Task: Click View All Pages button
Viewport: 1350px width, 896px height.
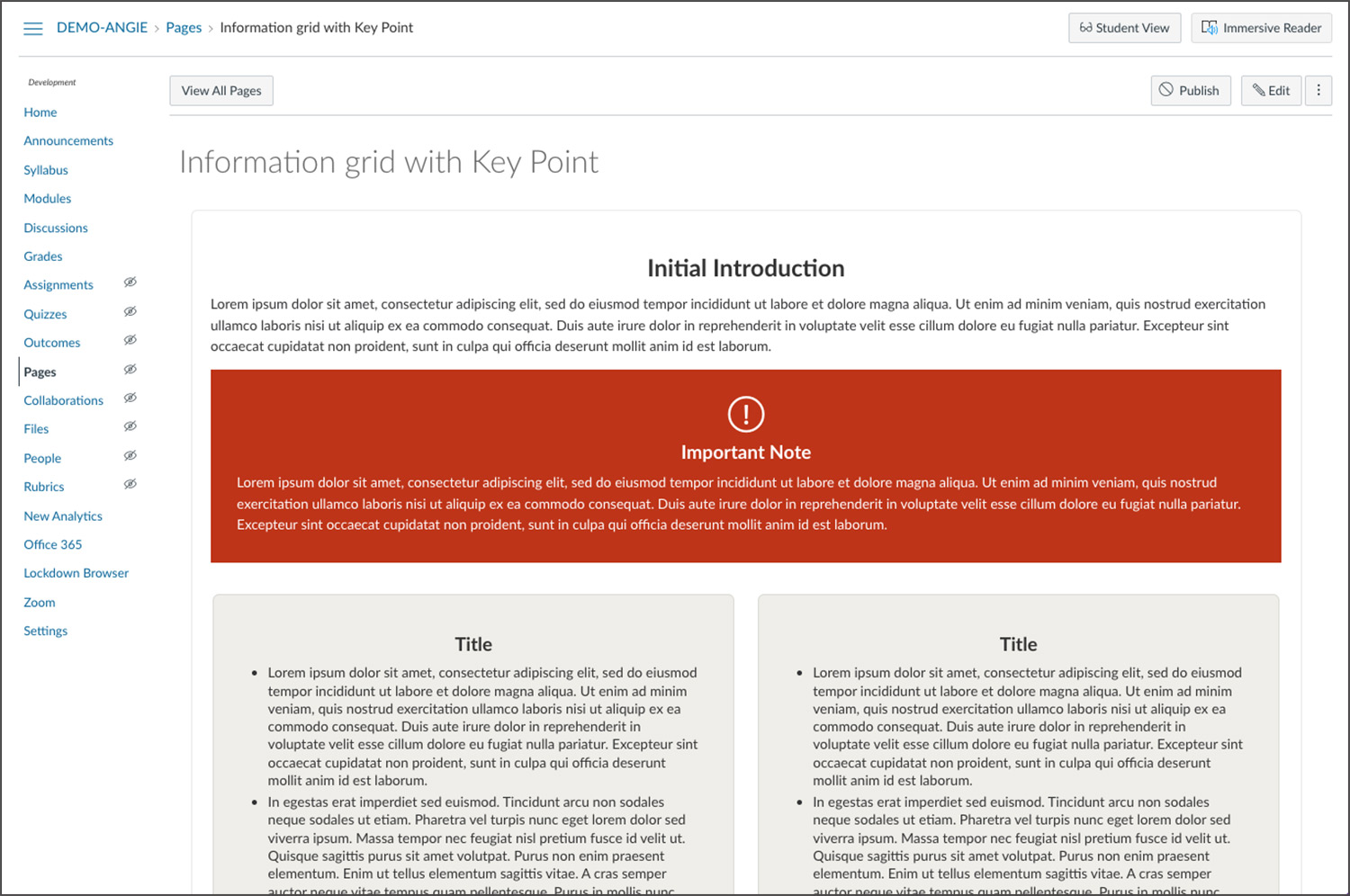Action: pyautogui.click(x=221, y=90)
